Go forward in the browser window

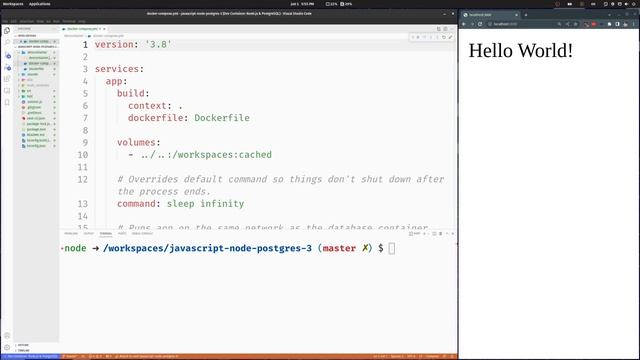coord(472,24)
